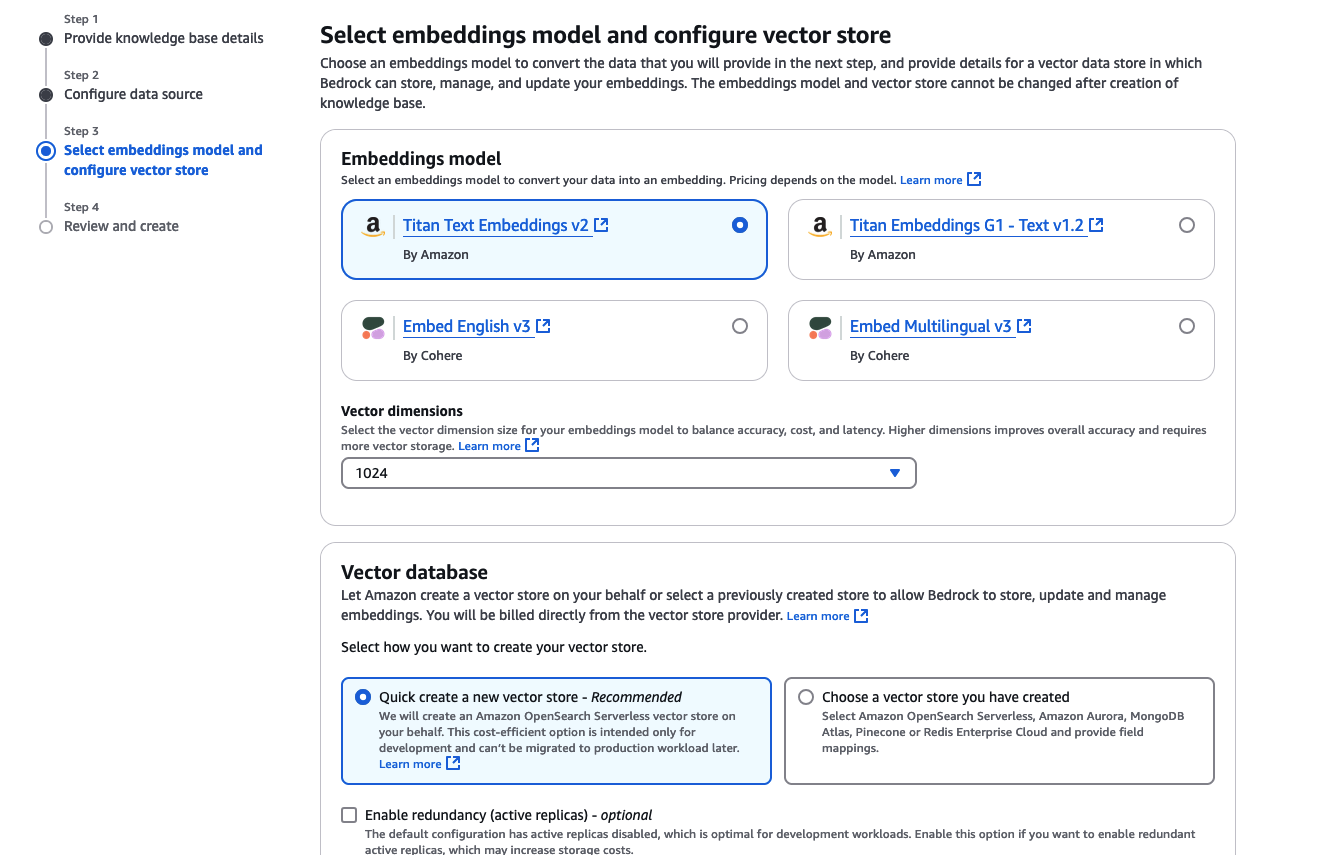1336x855 pixels.
Task: Click the Step 4 Review and create marker
Action: pyautogui.click(x=46, y=227)
